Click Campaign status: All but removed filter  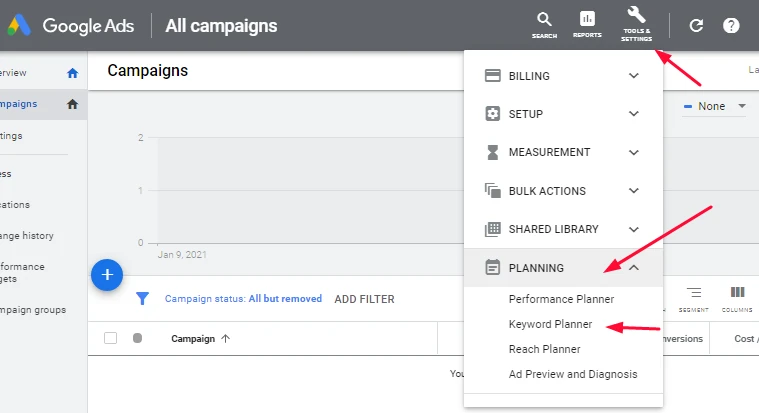[243, 299]
